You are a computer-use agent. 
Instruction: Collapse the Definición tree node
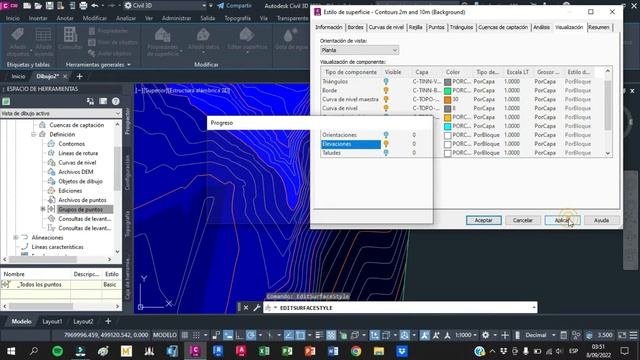tap(33, 134)
